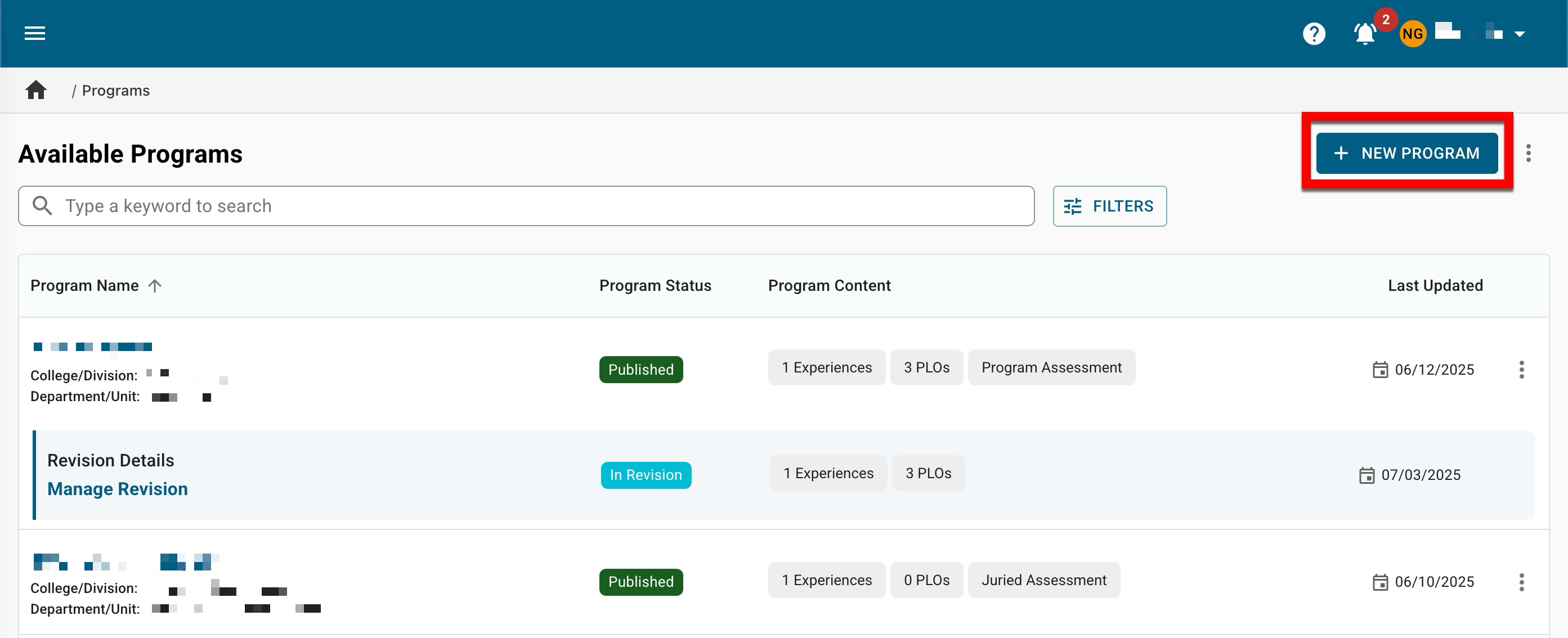The width and height of the screenshot is (1568, 638).
Task: Go to home via house icon
Action: click(x=36, y=90)
